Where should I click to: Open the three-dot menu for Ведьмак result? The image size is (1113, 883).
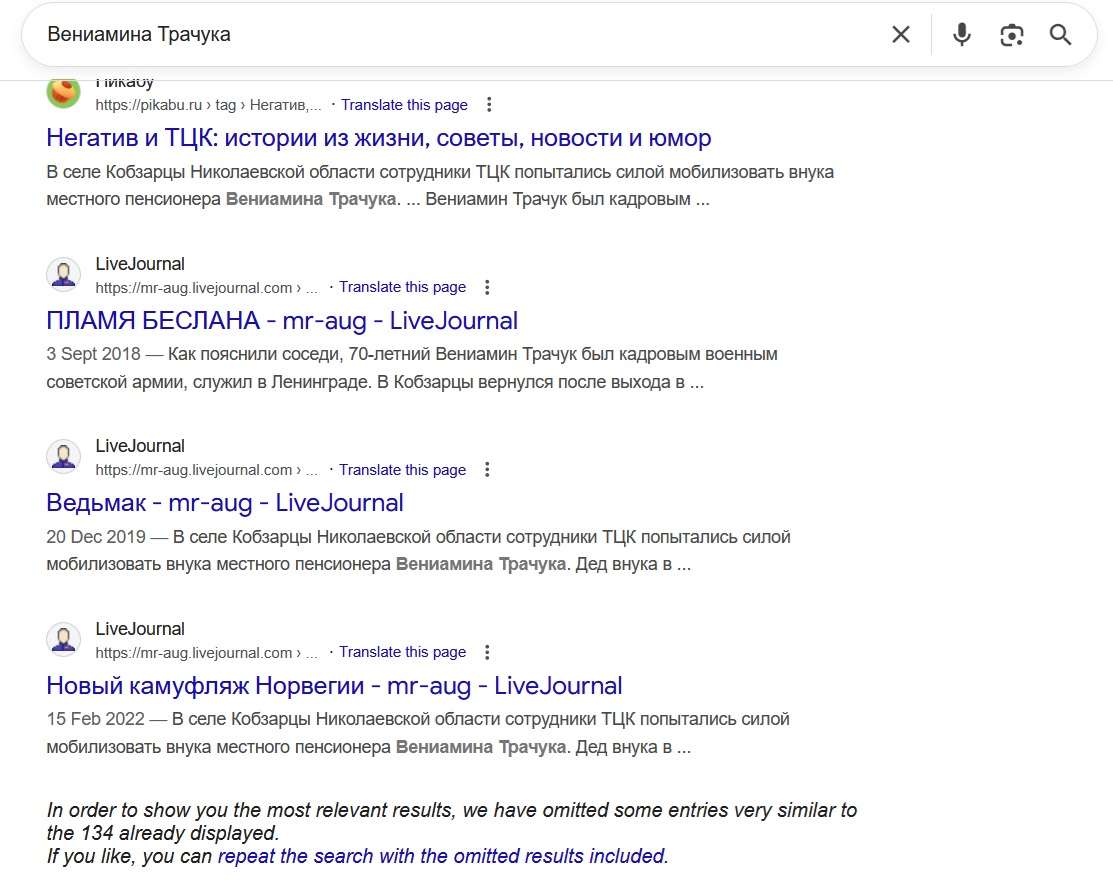(487, 470)
